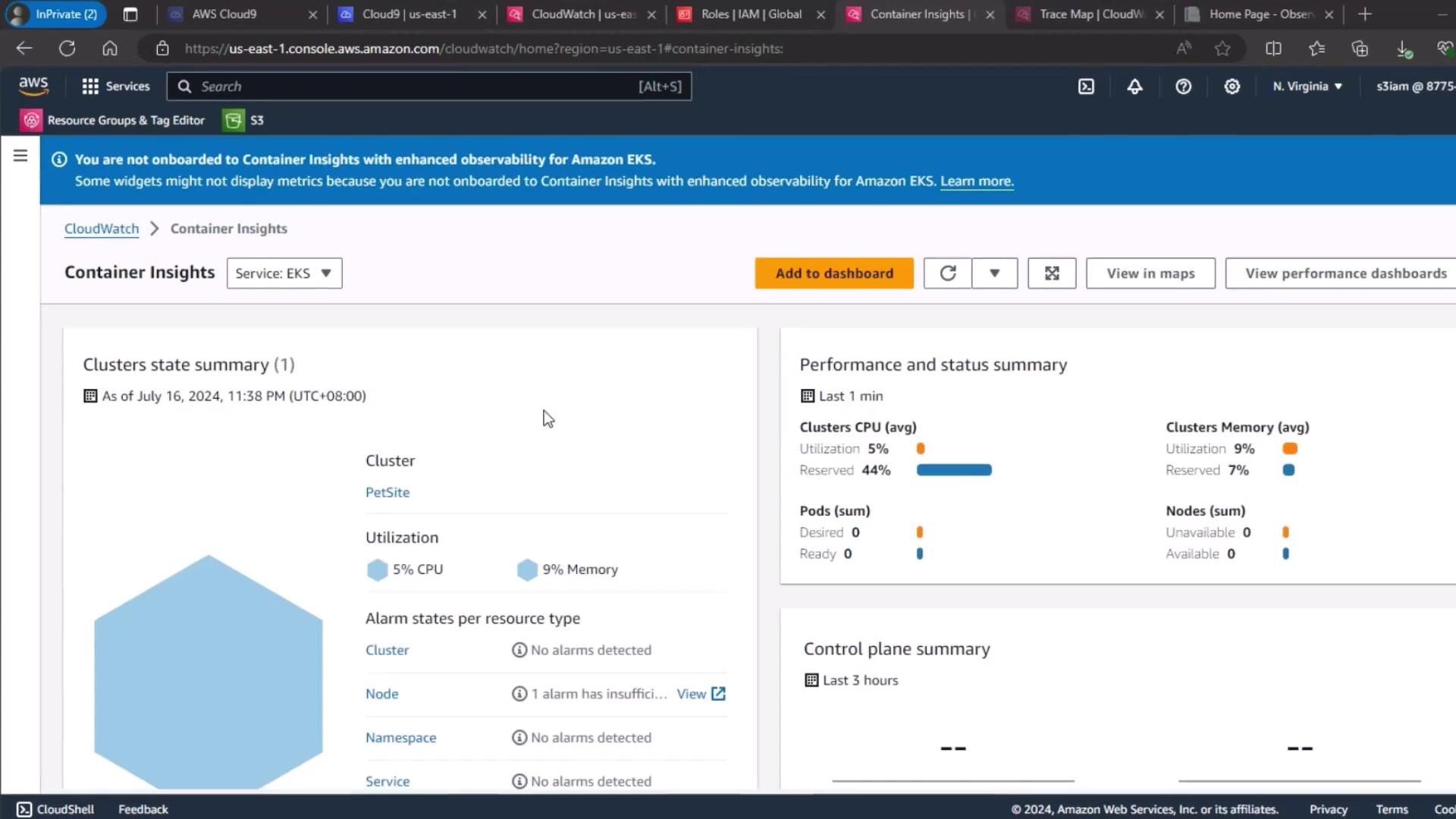Click Add to dashboard button
Image resolution: width=1456 pixels, height=819 pixels.
click(834, 273)
